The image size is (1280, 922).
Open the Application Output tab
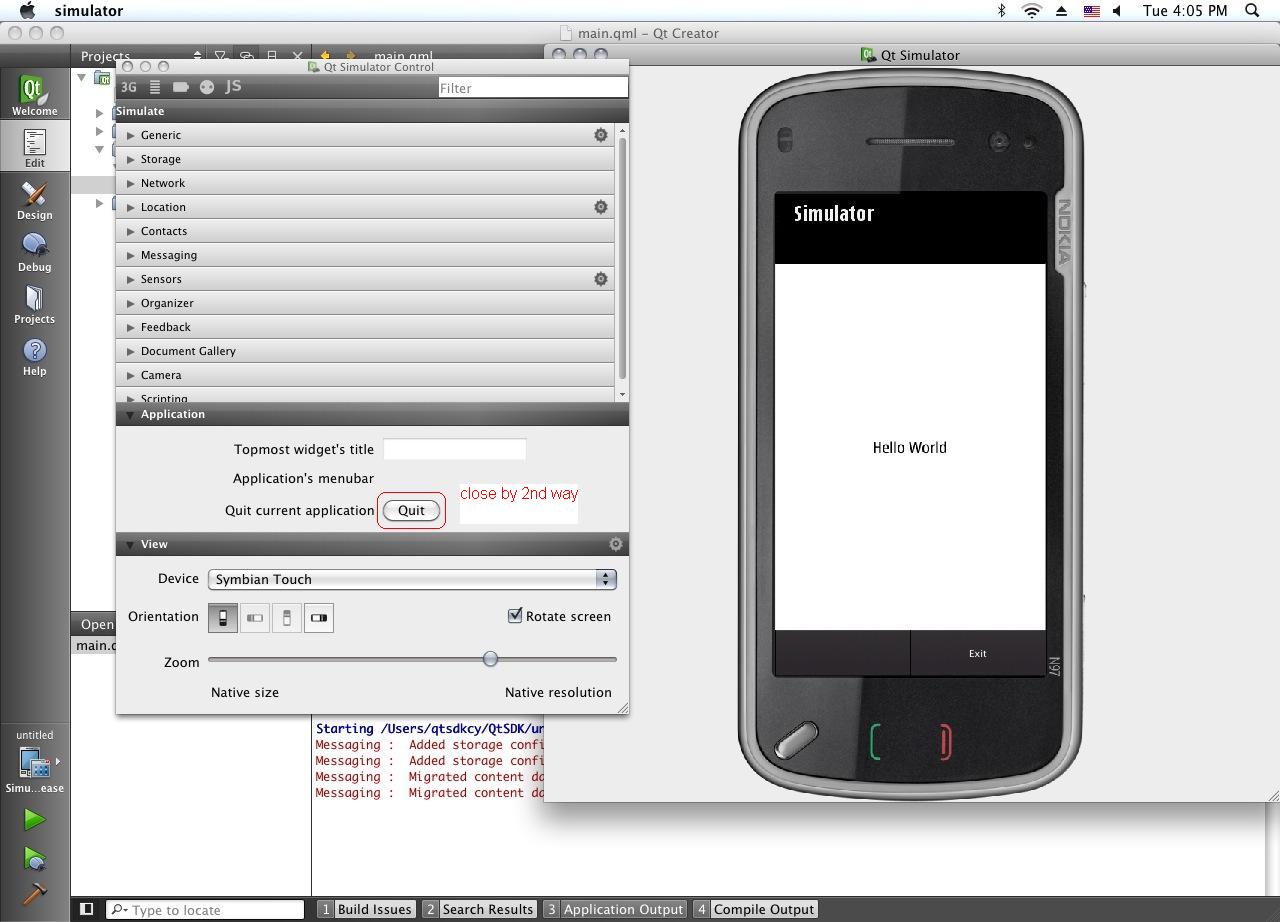pyautogui.click(x=614, y=909)
